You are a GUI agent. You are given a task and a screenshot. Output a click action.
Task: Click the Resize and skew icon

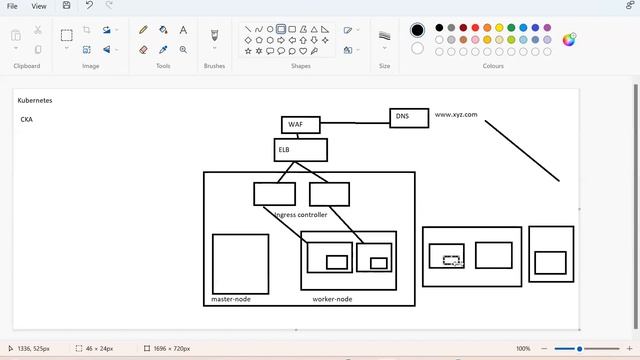87,50
